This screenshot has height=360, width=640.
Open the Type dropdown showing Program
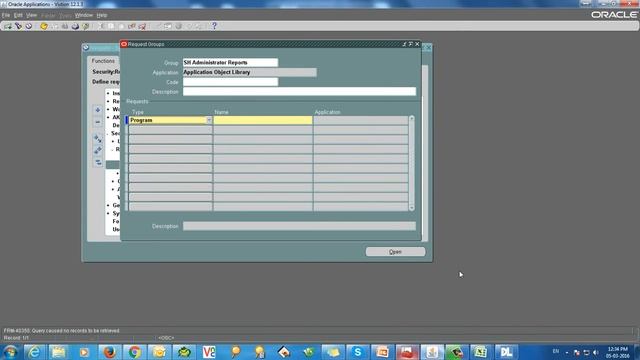209,120
